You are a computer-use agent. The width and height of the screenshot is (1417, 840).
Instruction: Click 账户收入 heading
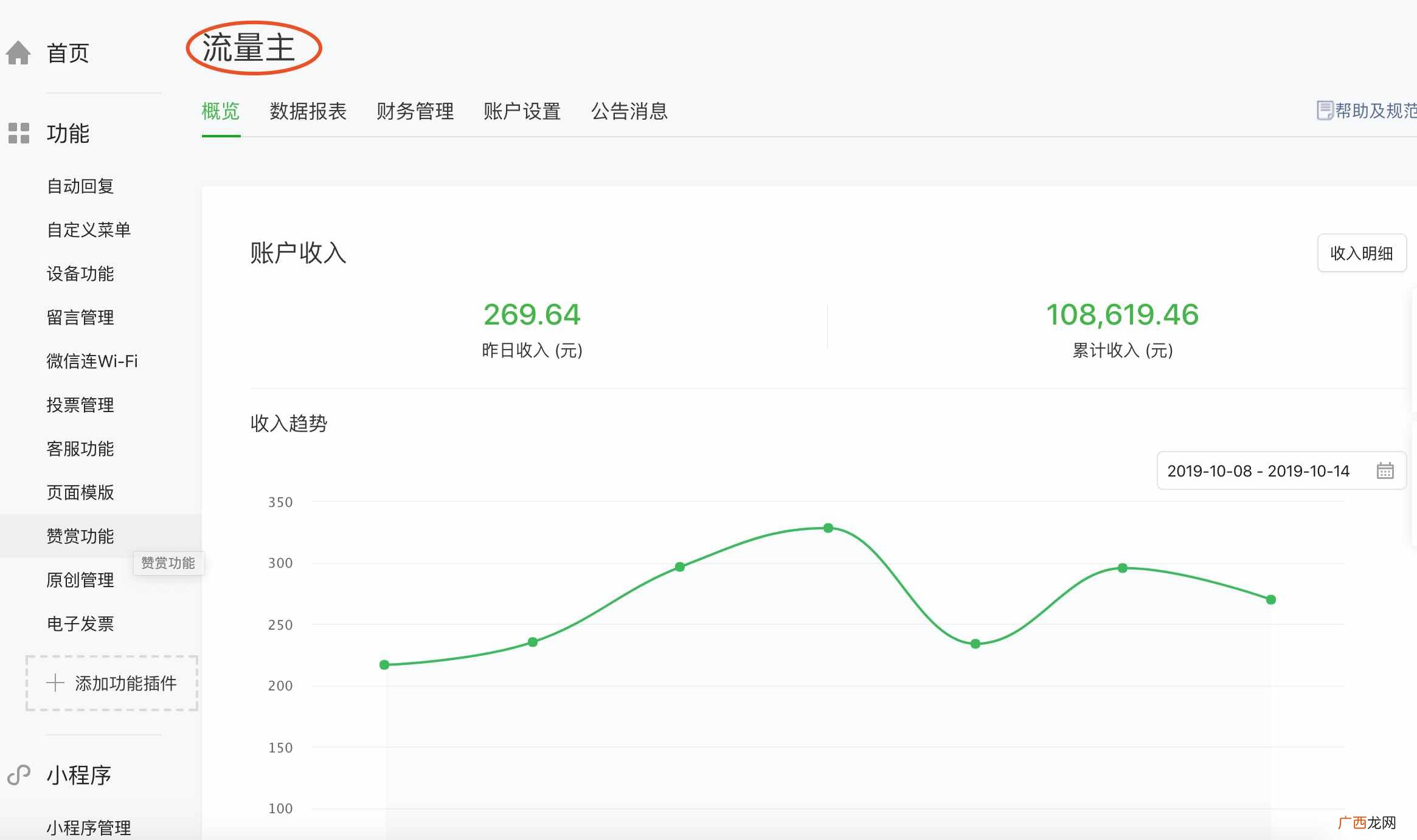coord(298,253)
